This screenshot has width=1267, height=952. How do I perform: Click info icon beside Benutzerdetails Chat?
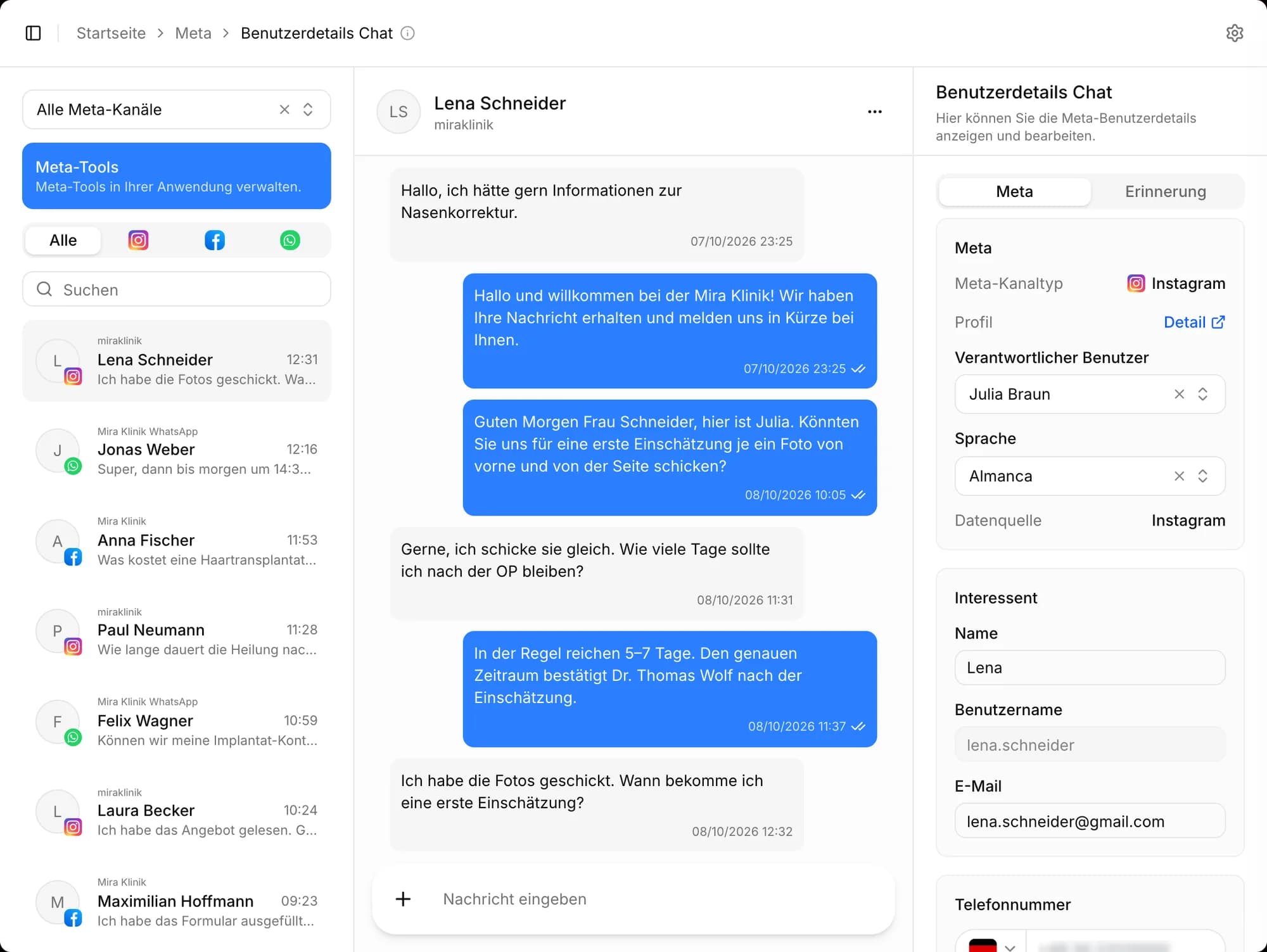[408, 33]
